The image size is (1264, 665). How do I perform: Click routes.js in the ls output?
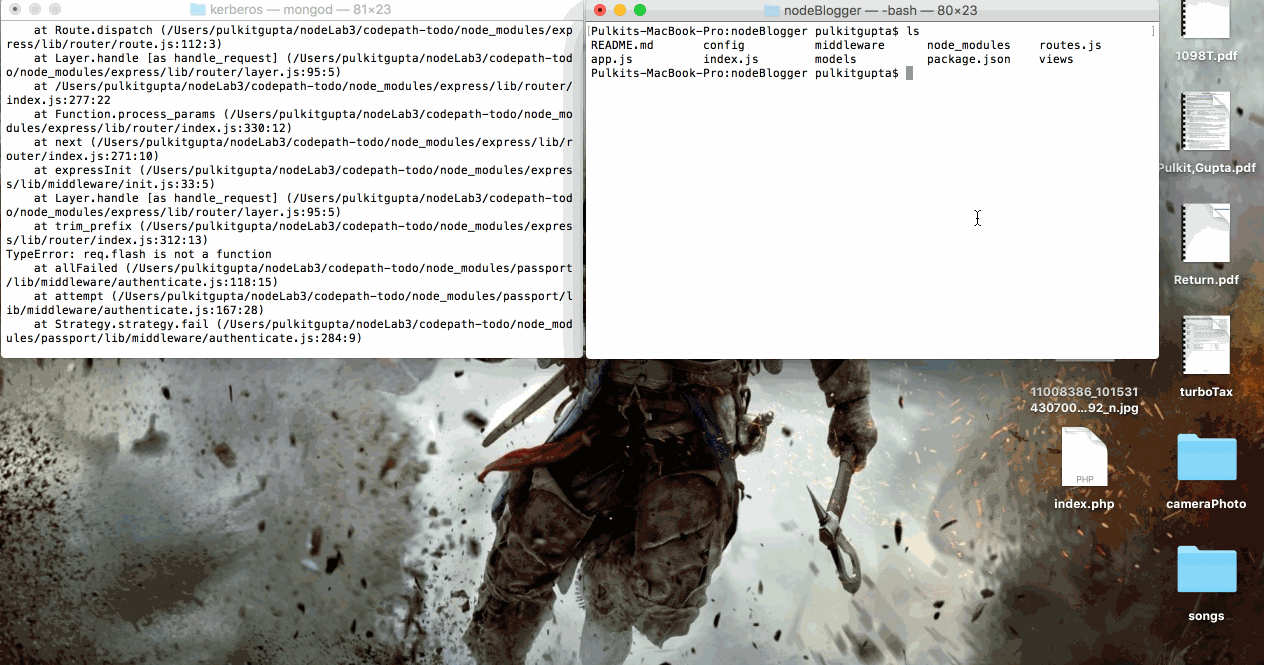pos(1070,45)
